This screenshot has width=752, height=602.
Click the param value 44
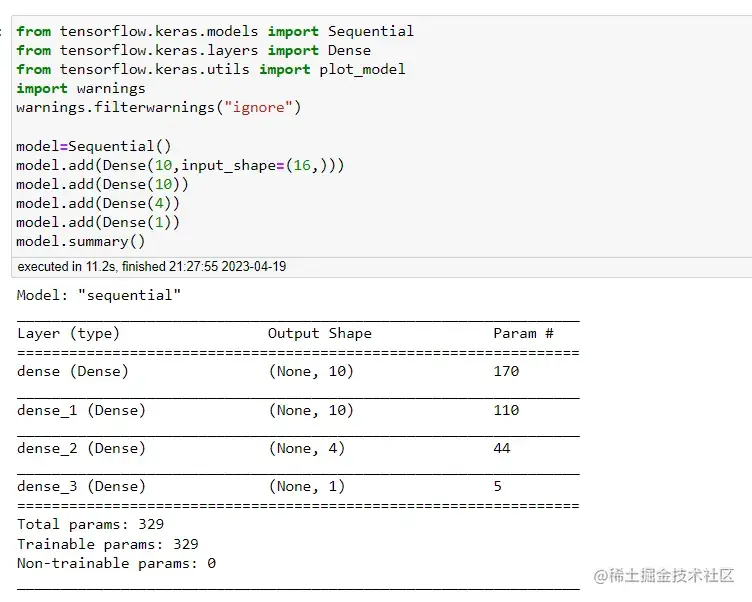[x=502, y=449]
